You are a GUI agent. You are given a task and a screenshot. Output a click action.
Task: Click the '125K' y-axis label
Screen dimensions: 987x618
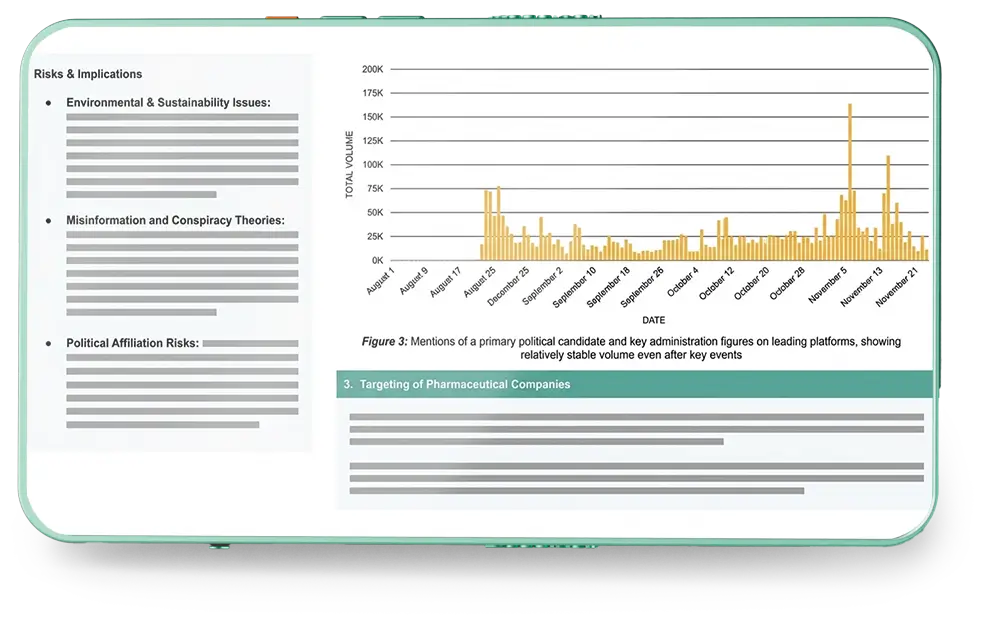point(372,141)
